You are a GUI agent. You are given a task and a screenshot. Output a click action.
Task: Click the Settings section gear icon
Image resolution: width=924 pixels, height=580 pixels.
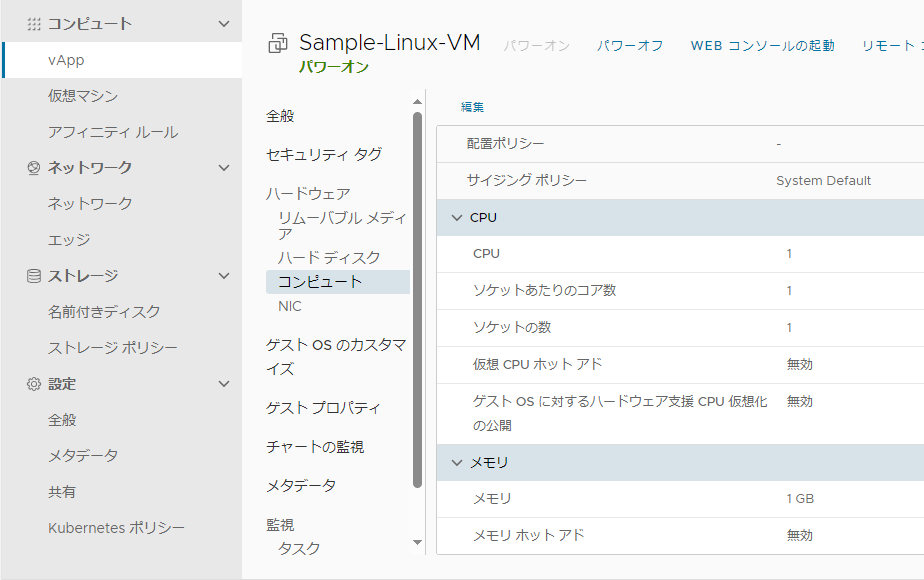[x=34, y=384]
